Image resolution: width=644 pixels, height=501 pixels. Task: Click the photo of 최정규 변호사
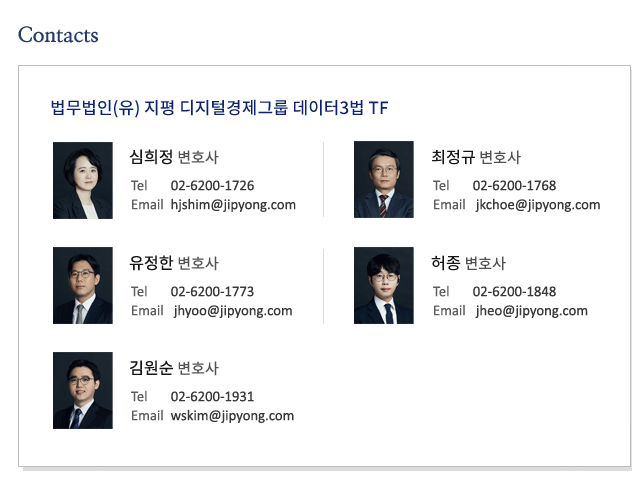(x=384, y=179)
